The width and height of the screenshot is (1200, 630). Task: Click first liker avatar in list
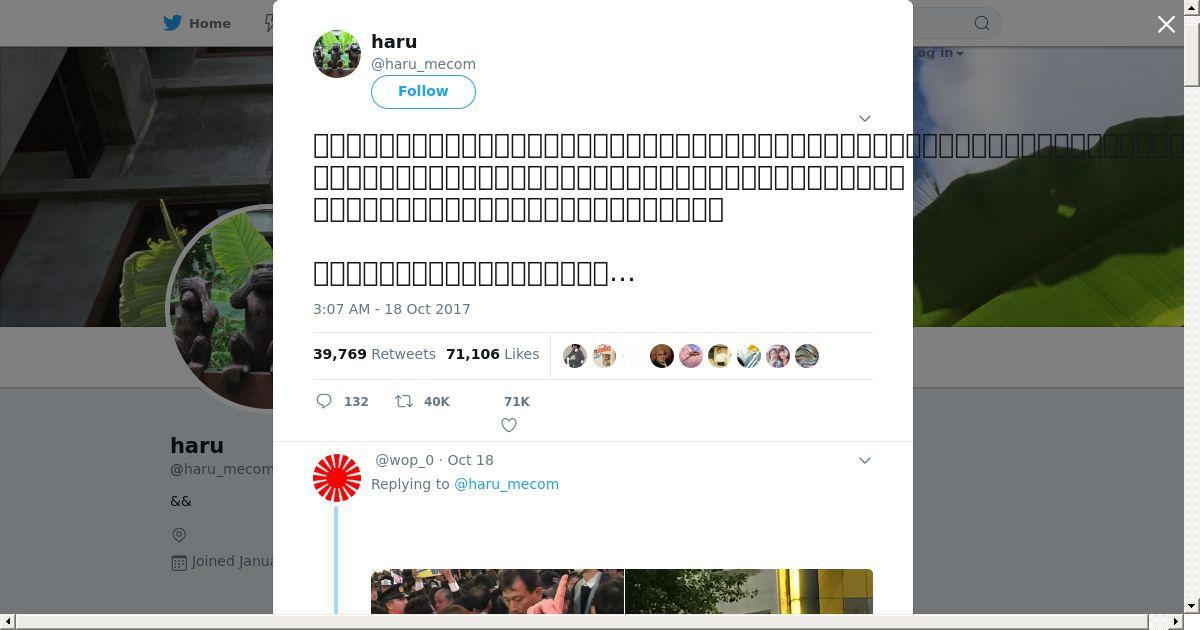574,356
